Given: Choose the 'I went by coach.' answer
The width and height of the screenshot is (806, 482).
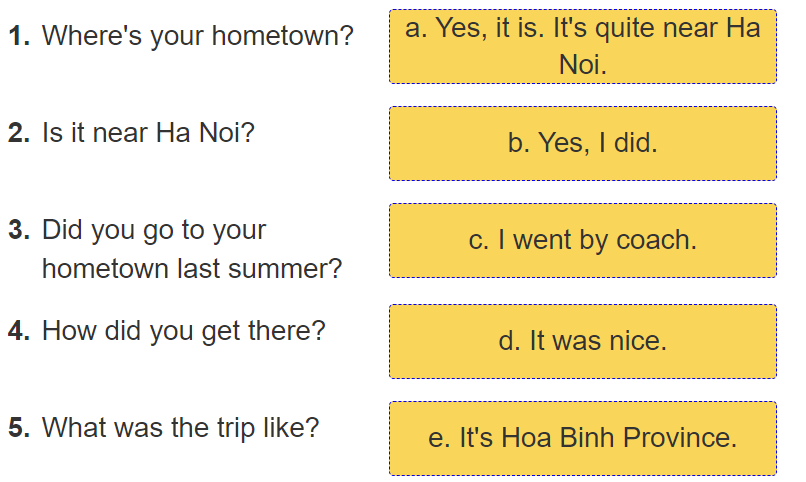Looking at the screenshot, I should 582,240.
